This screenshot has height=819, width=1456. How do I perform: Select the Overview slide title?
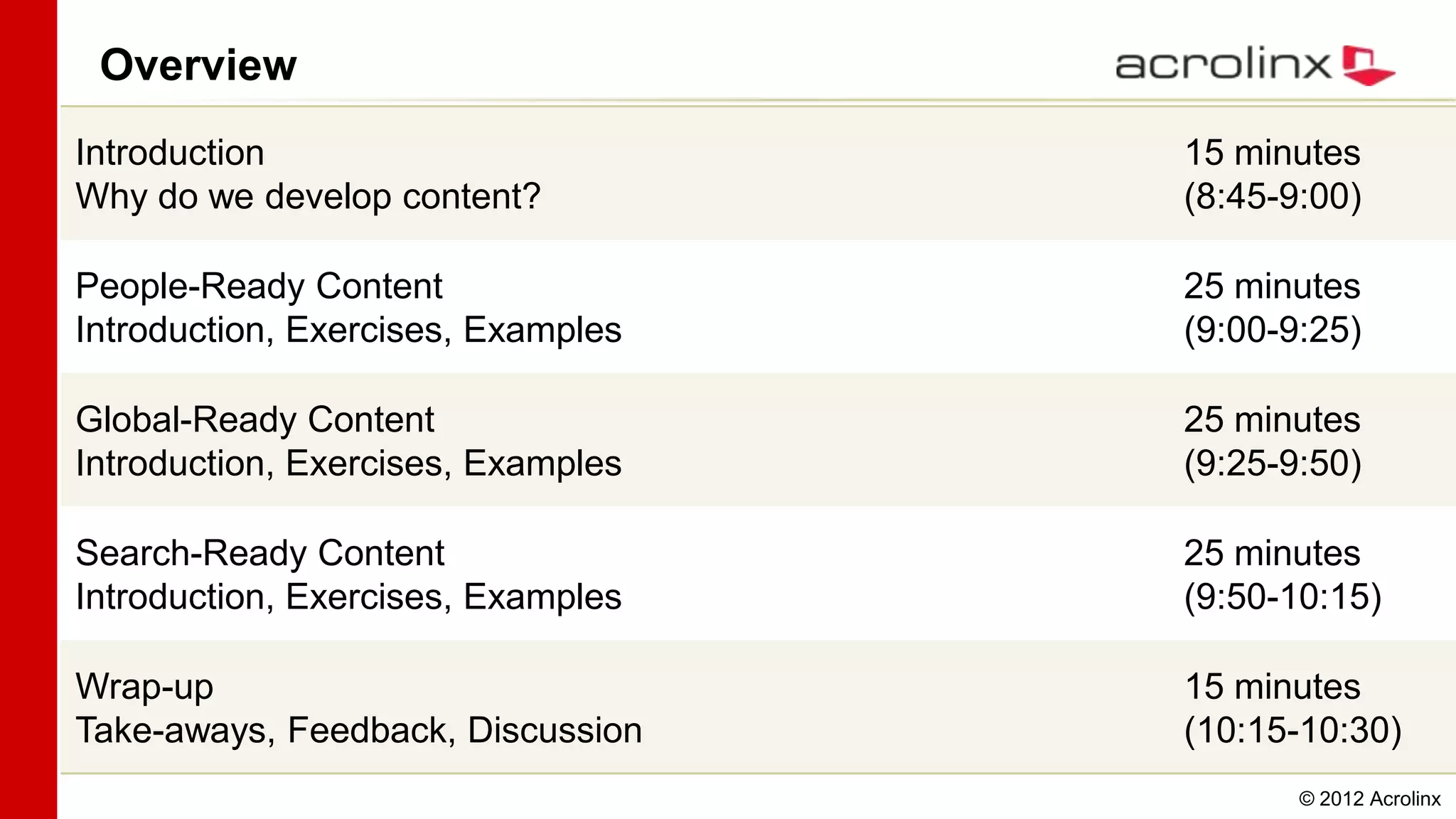198,65
